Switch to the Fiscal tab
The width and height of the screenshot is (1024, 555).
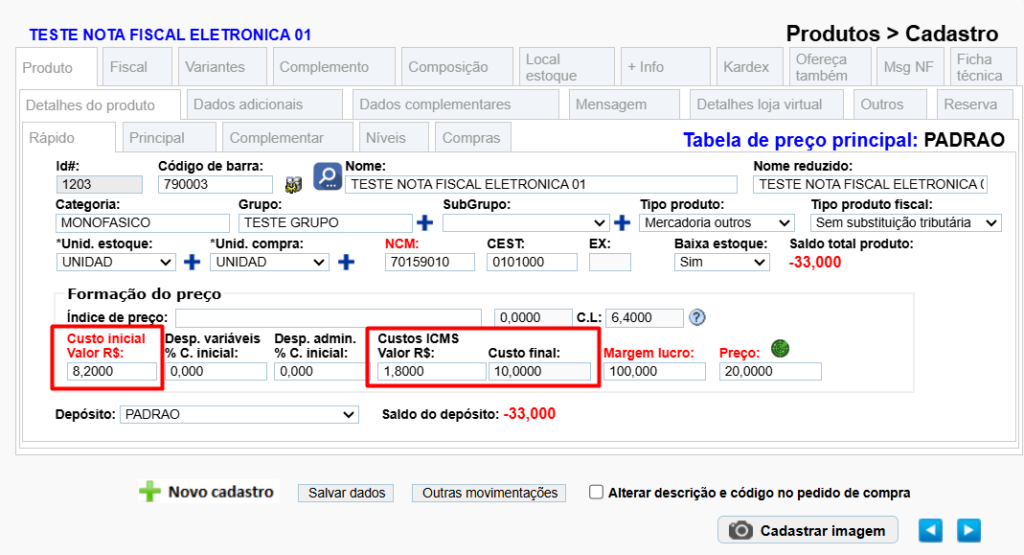pyautogui.click(x=137, y=67)
